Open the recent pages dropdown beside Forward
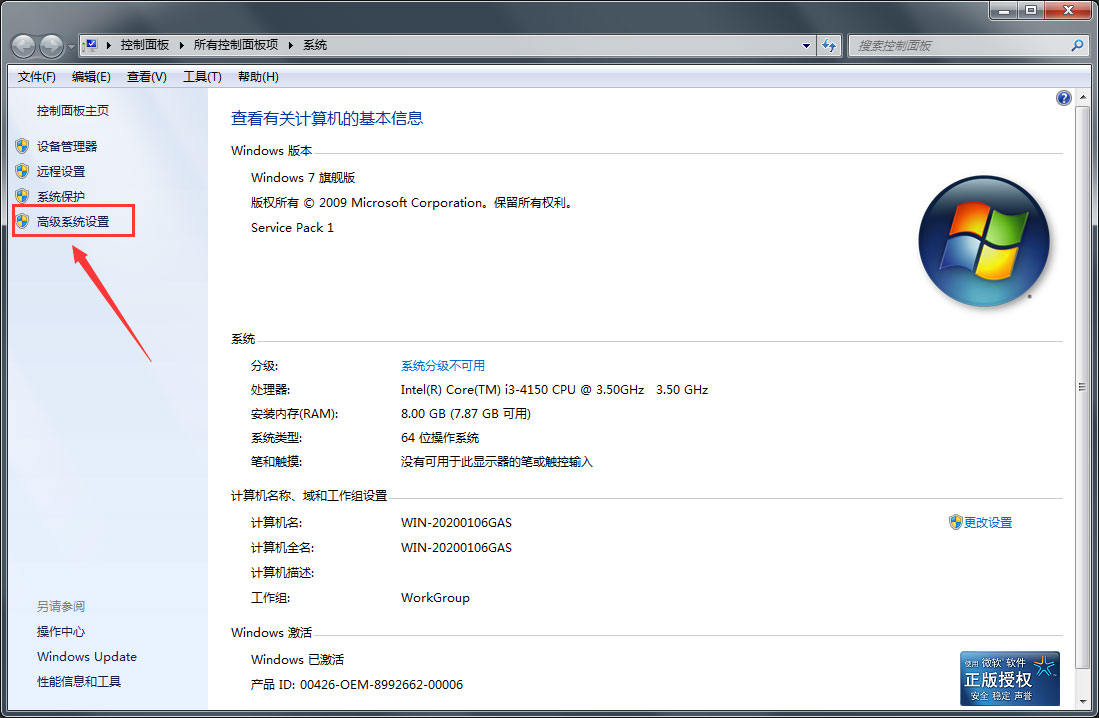The height and width of the screenshot is (718, 1099). 71,47
